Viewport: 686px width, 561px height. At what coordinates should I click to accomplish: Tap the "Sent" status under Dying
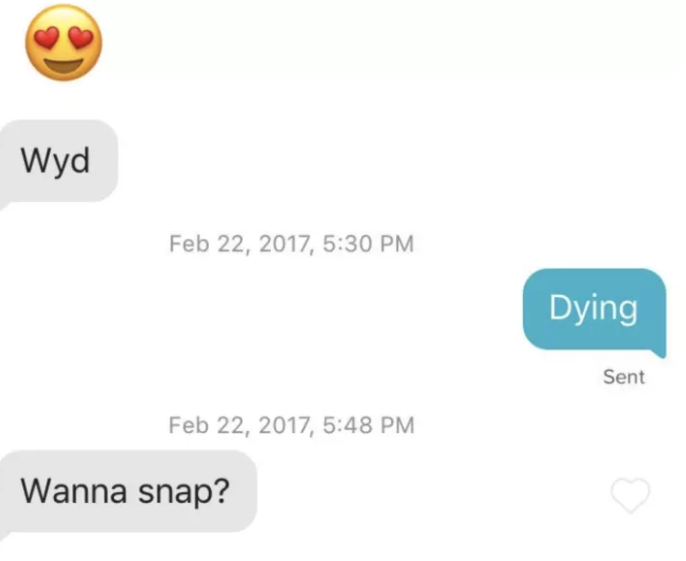tap(623, 377)
